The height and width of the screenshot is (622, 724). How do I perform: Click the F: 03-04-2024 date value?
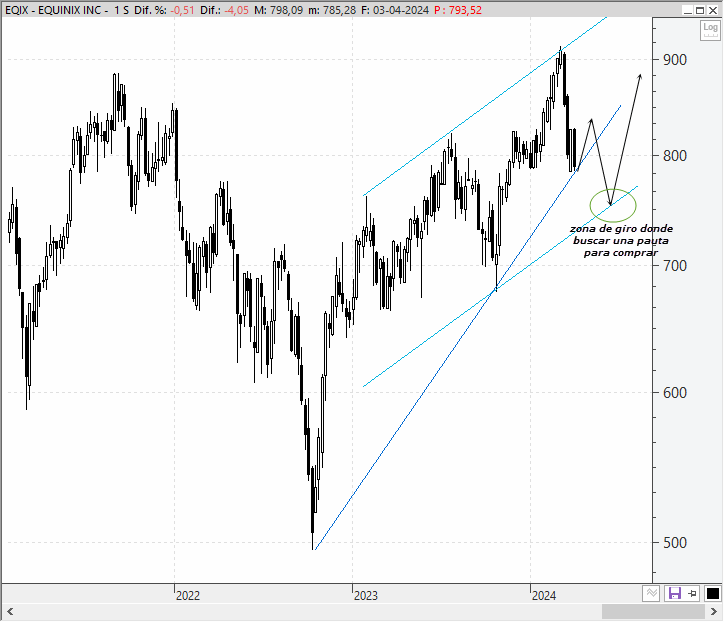tap(395, 10)
